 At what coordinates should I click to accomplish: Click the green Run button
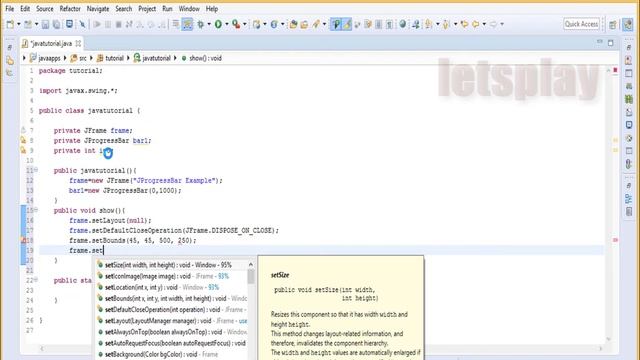[218, 24]
